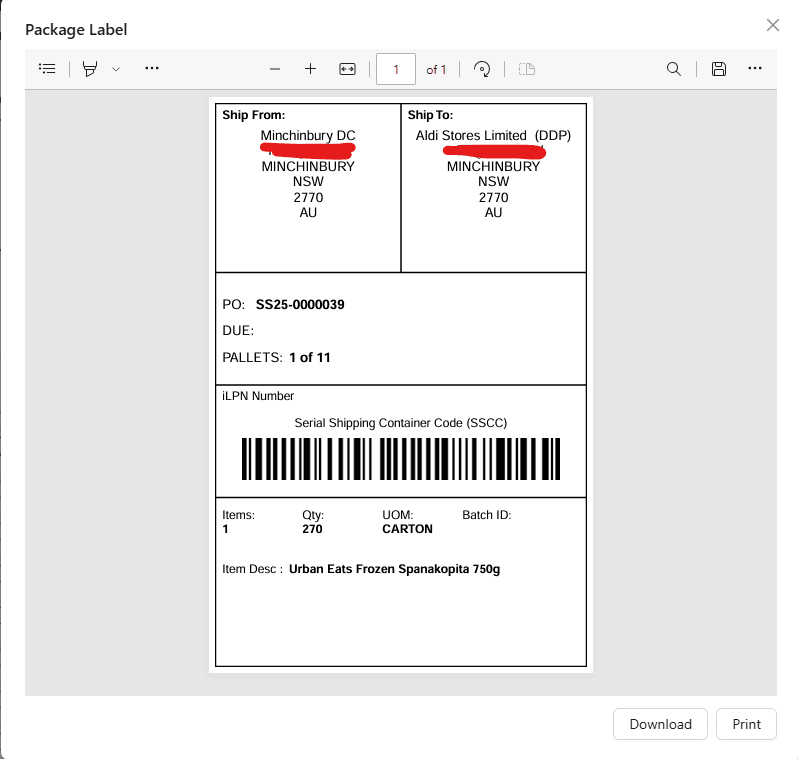
Task: Click the SSCC barcode on label
Action: [401, 459]
